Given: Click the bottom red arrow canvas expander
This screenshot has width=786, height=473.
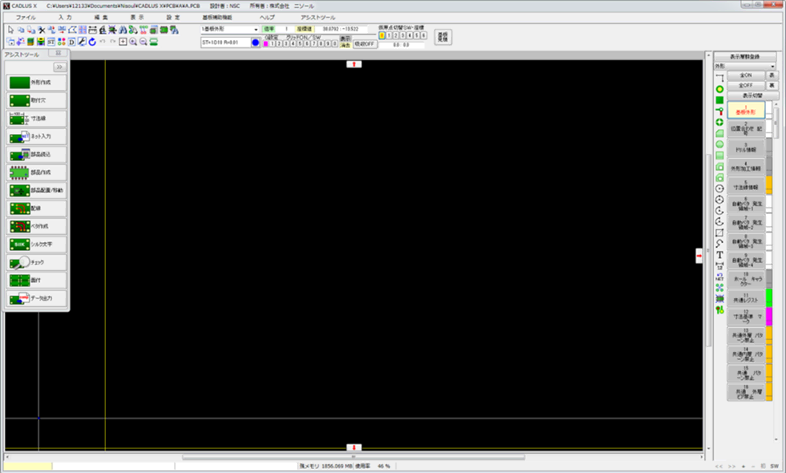Looking at the screenshot, I should (x=354, y=447).
